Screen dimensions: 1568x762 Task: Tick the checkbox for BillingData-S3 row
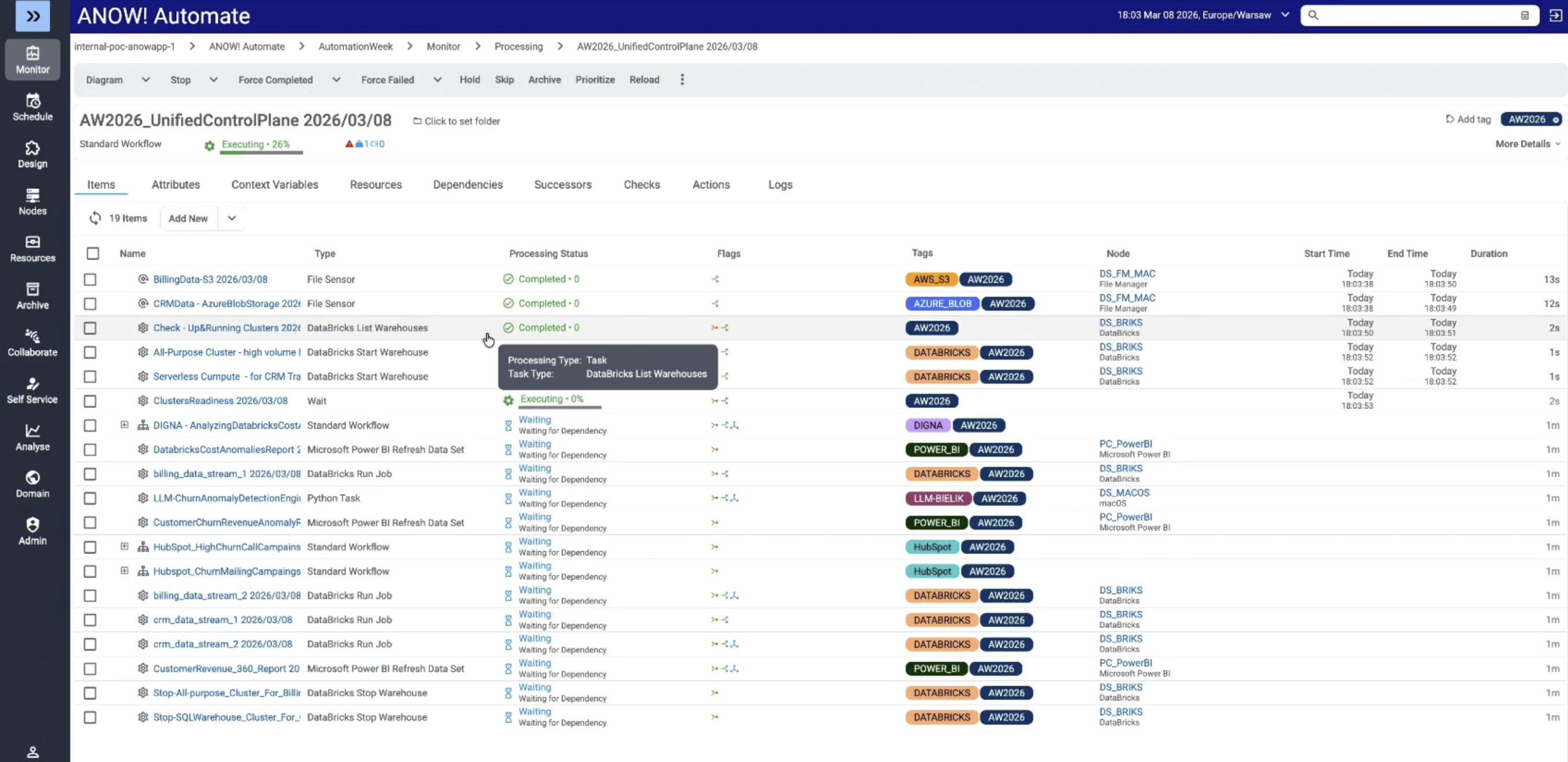(90, 280)
